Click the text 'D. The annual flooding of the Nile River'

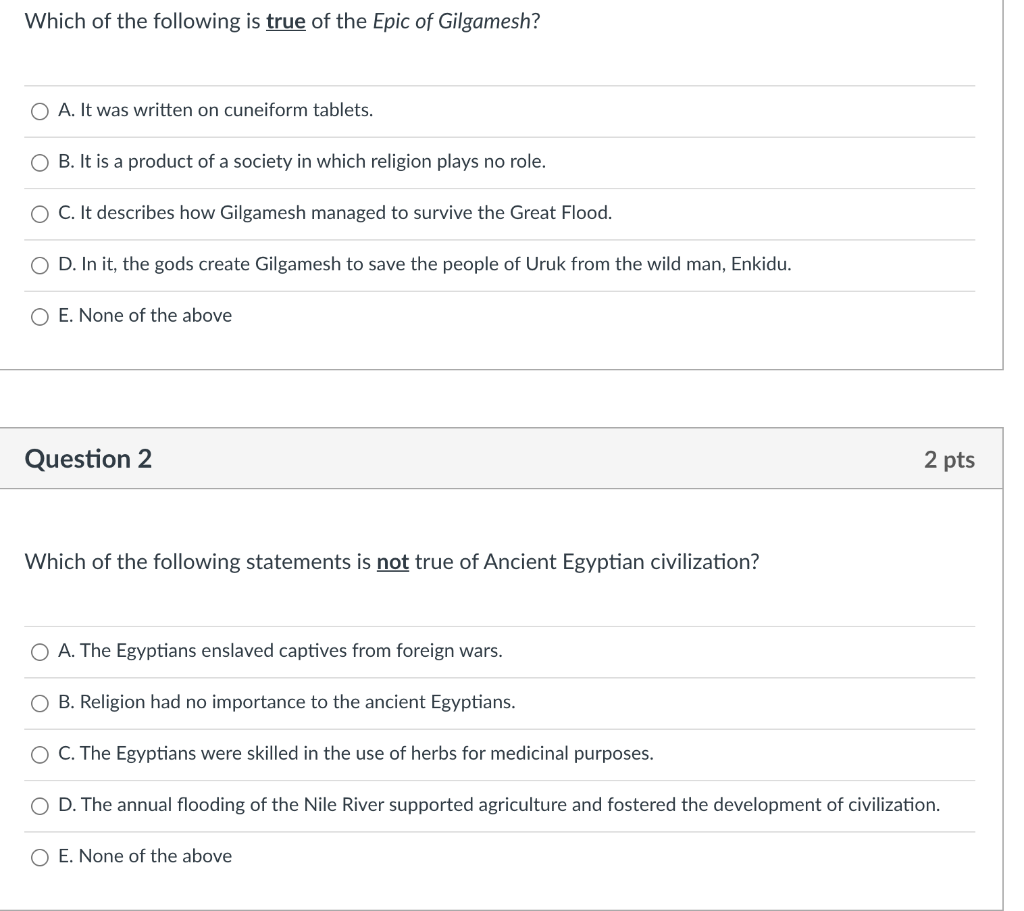pyautogui.click(x=221, y=805)
